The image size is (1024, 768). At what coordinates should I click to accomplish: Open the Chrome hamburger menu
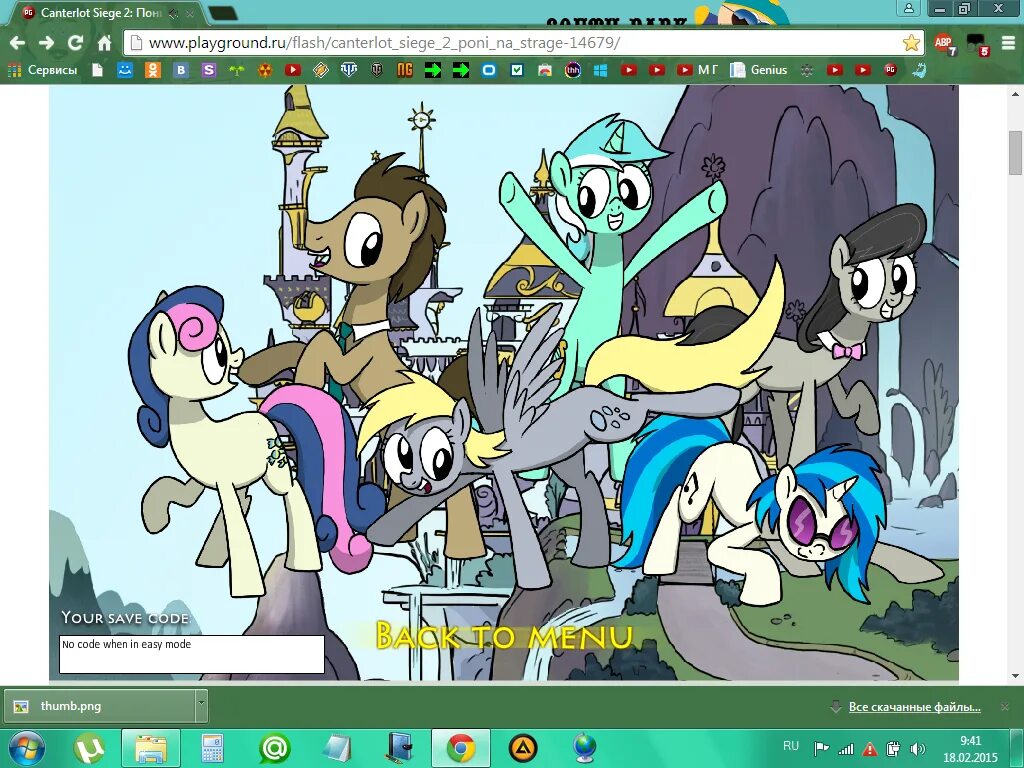click(1008, 43)
